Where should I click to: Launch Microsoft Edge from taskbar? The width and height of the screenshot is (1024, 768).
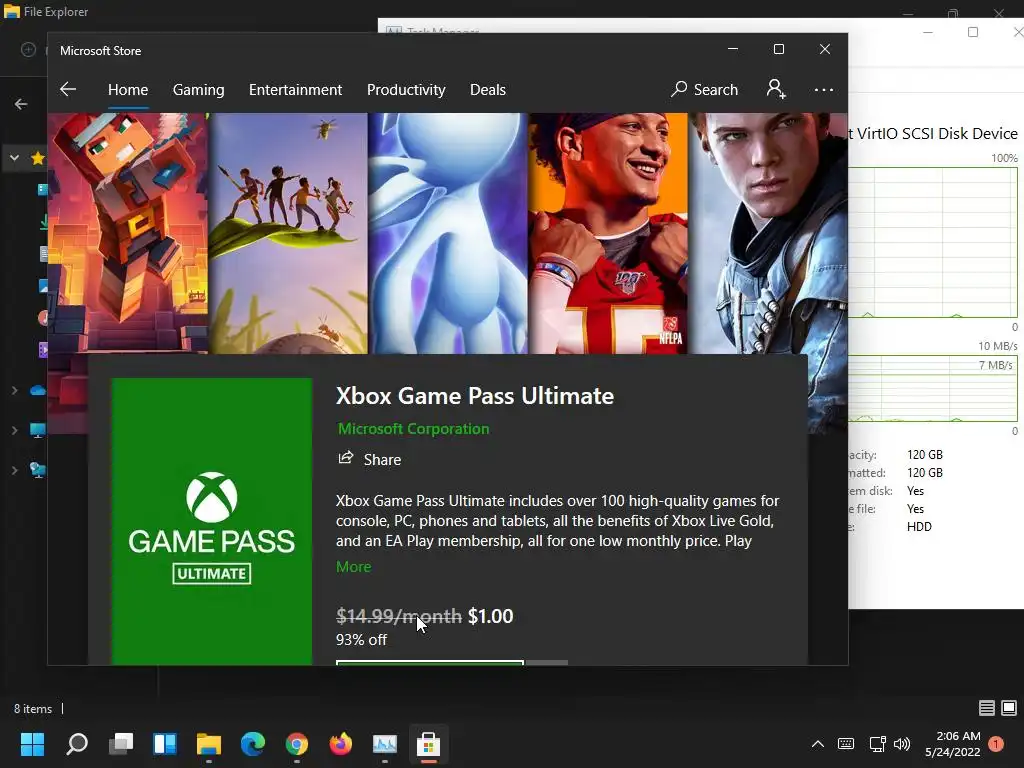(253, 744)
